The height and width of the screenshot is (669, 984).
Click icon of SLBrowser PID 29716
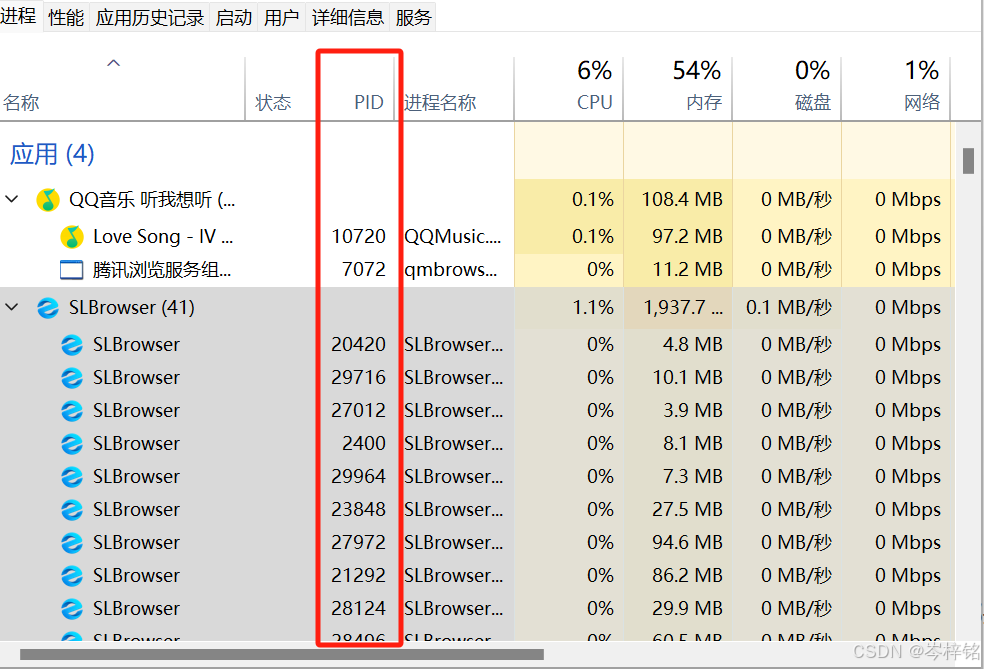click(72, 378)
